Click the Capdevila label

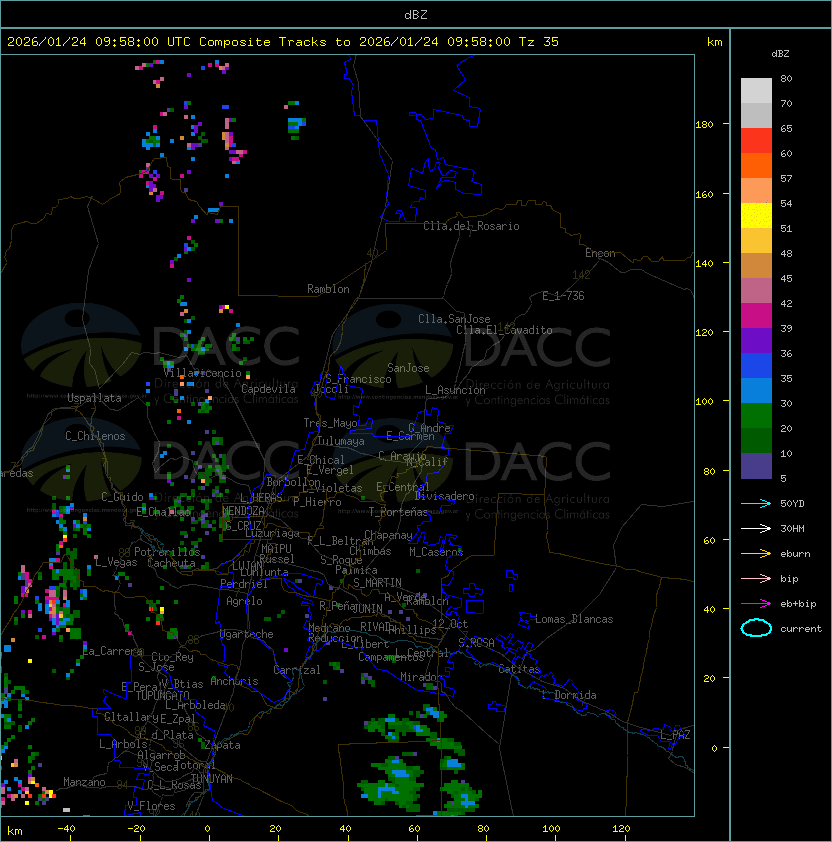268,389
